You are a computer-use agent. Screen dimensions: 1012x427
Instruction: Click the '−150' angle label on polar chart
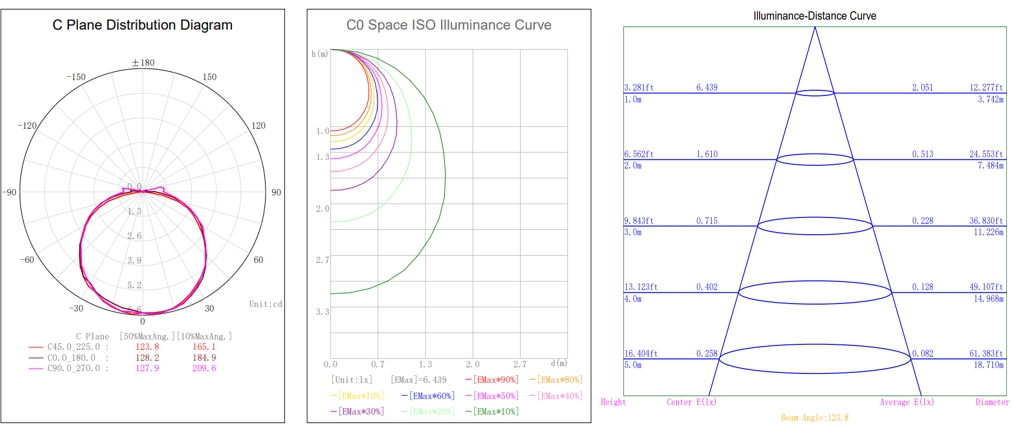[x=76, y=77]
